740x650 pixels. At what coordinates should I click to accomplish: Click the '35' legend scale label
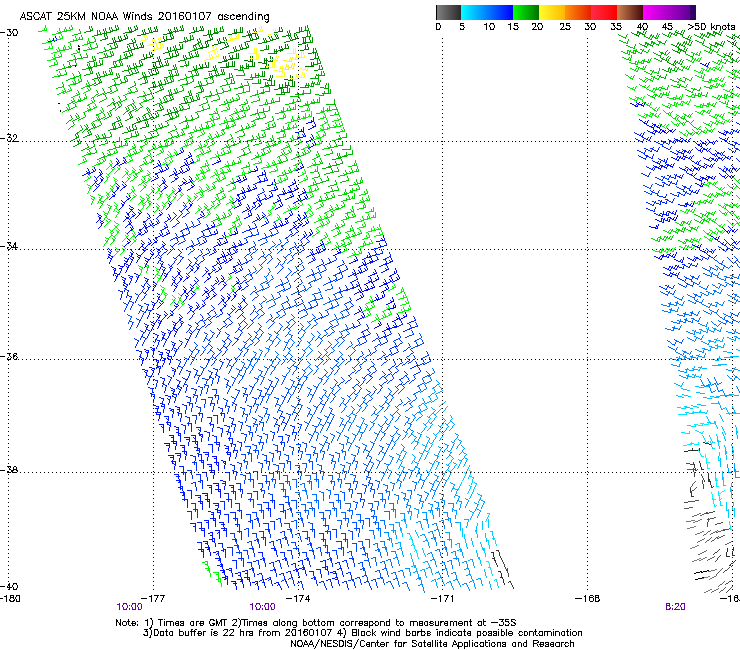click(616, 27)
